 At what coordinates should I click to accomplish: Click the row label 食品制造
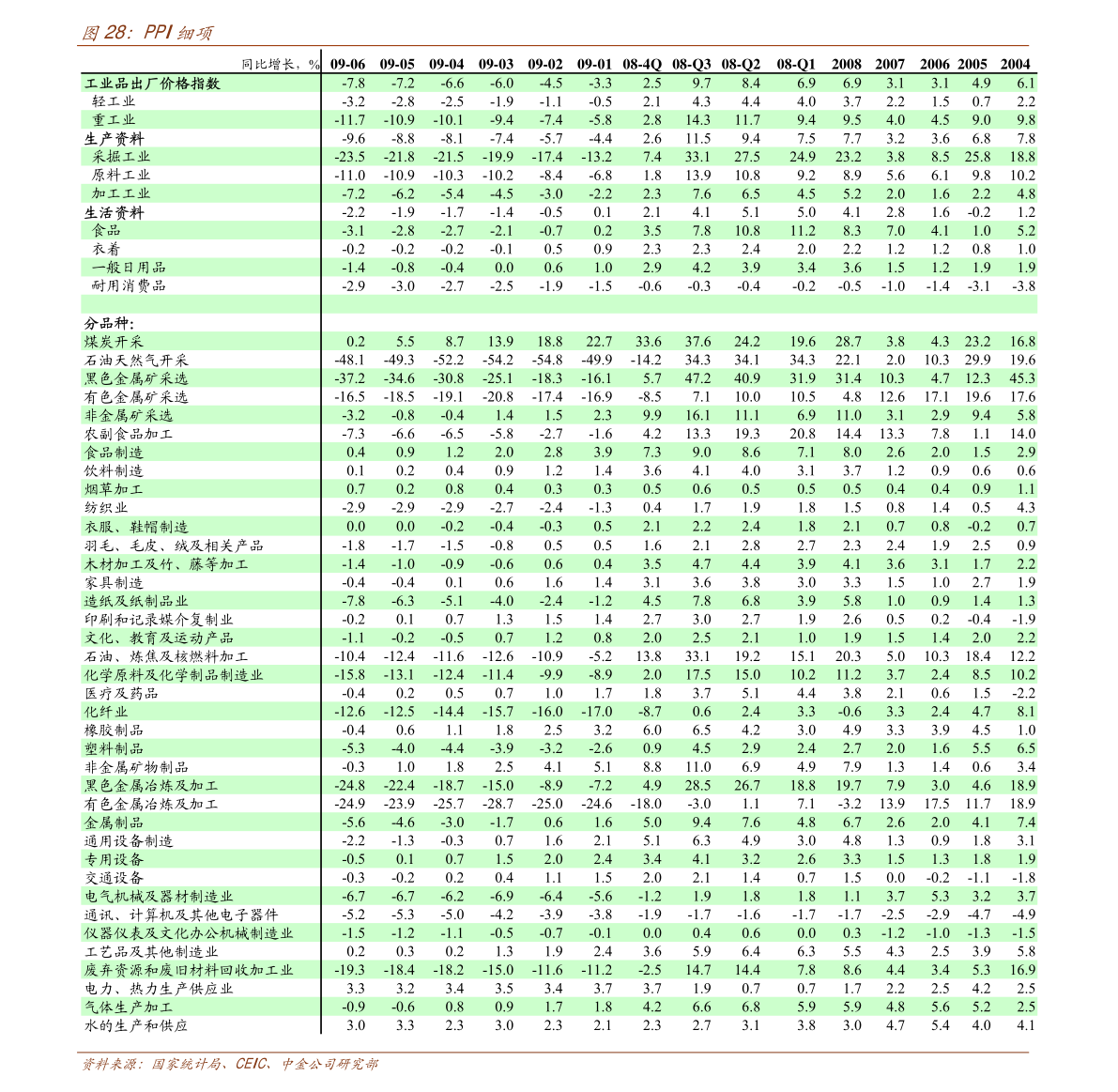coord(114,453)
